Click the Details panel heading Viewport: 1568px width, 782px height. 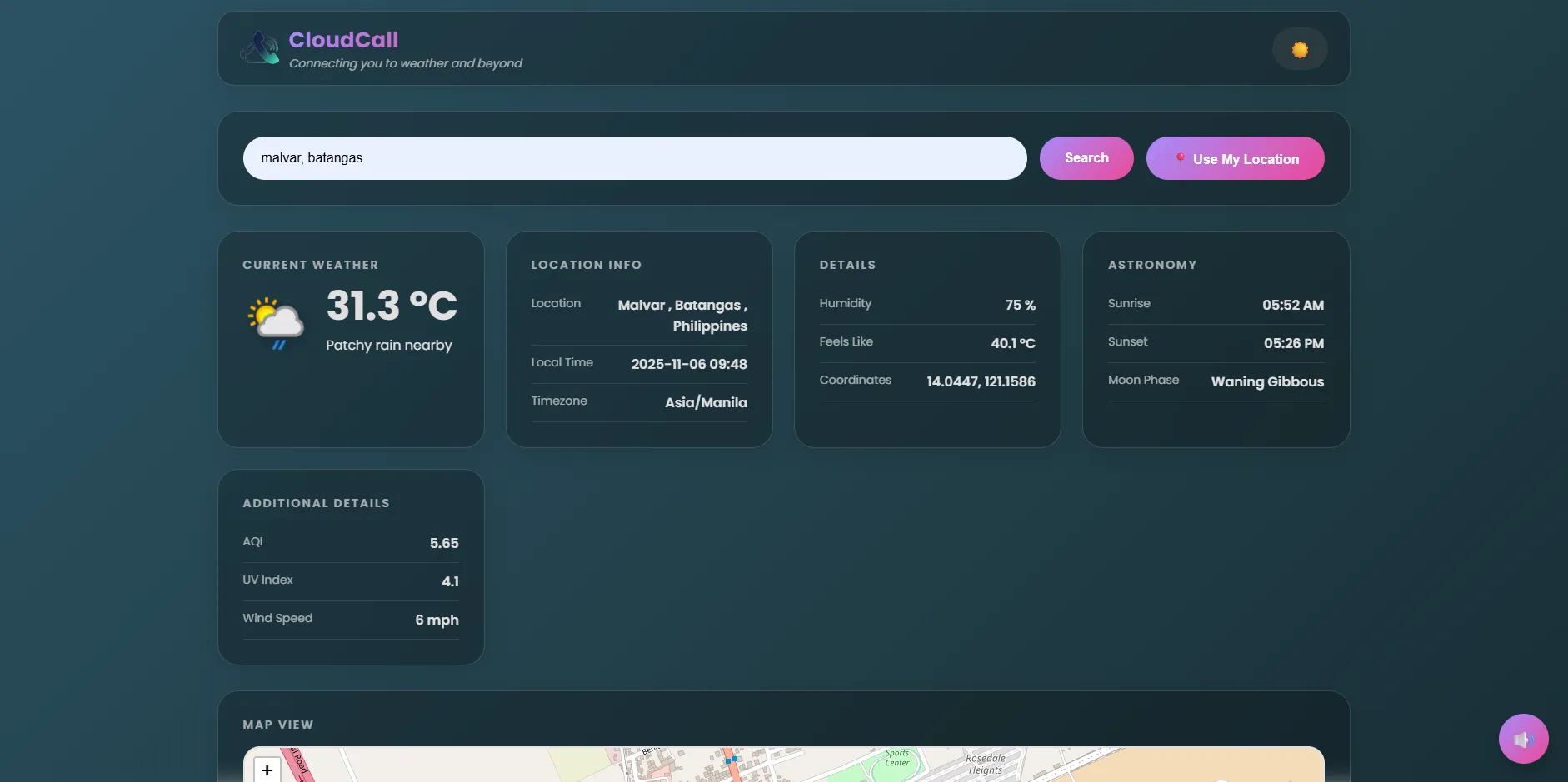(x=847, y=265)
